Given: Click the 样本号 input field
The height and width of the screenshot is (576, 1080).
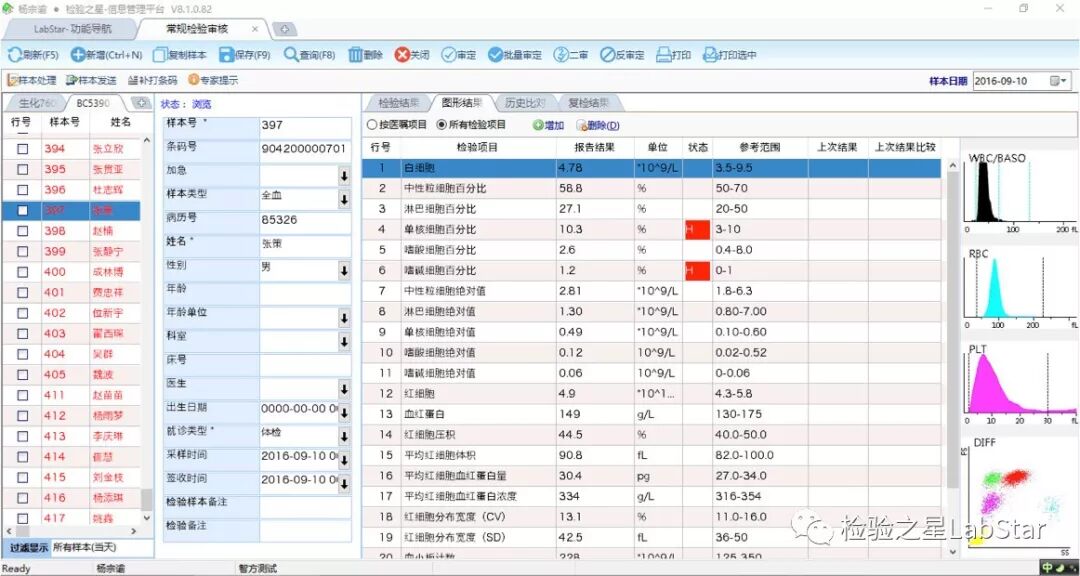Looking at the screenshot, I should 305,126.
